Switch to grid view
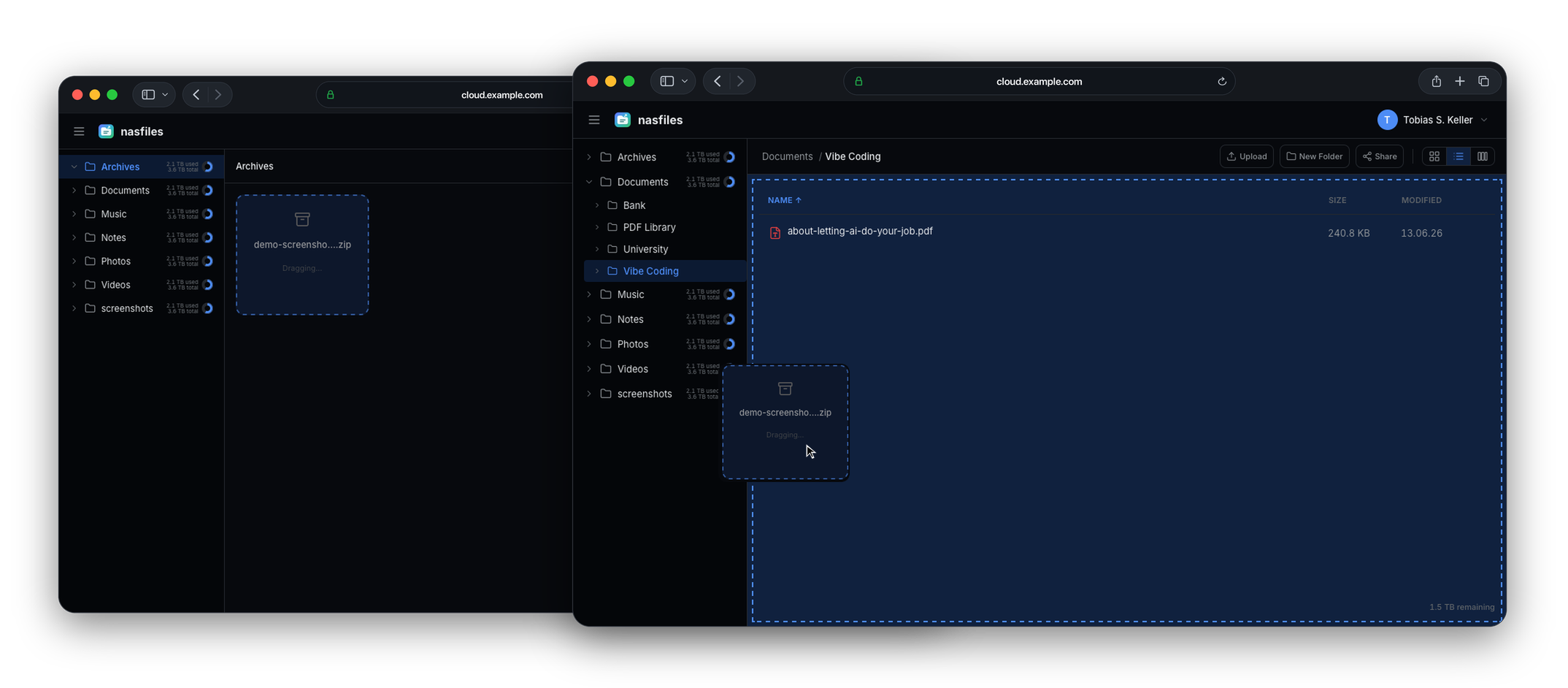The width and height of the screenshot is (1568, 688). pos(1434,156)
